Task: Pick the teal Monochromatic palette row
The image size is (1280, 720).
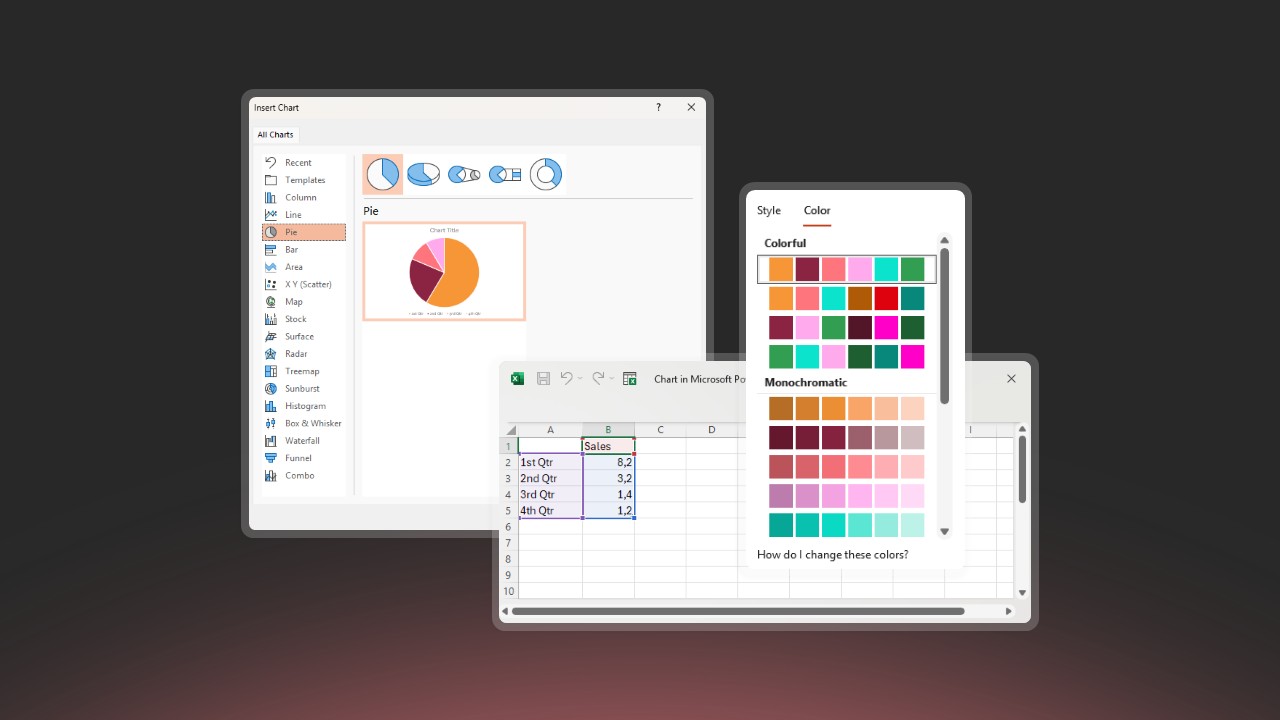Action: 847,525
